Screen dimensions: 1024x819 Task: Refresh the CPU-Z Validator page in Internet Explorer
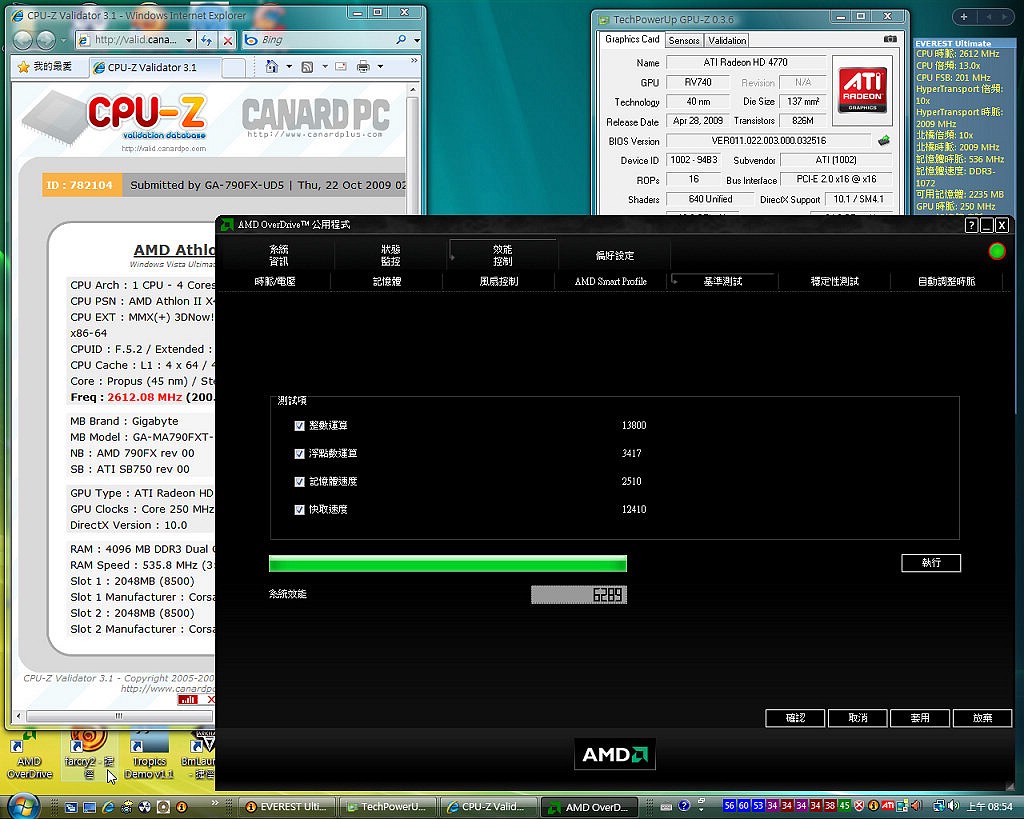[206, 40]
